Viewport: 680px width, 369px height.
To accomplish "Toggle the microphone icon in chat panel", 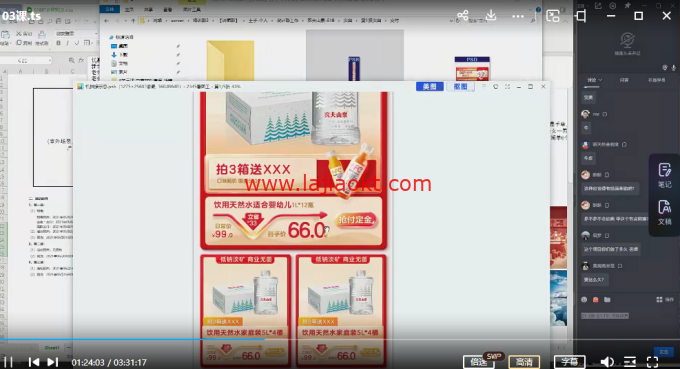I will (x=673, y=68).
